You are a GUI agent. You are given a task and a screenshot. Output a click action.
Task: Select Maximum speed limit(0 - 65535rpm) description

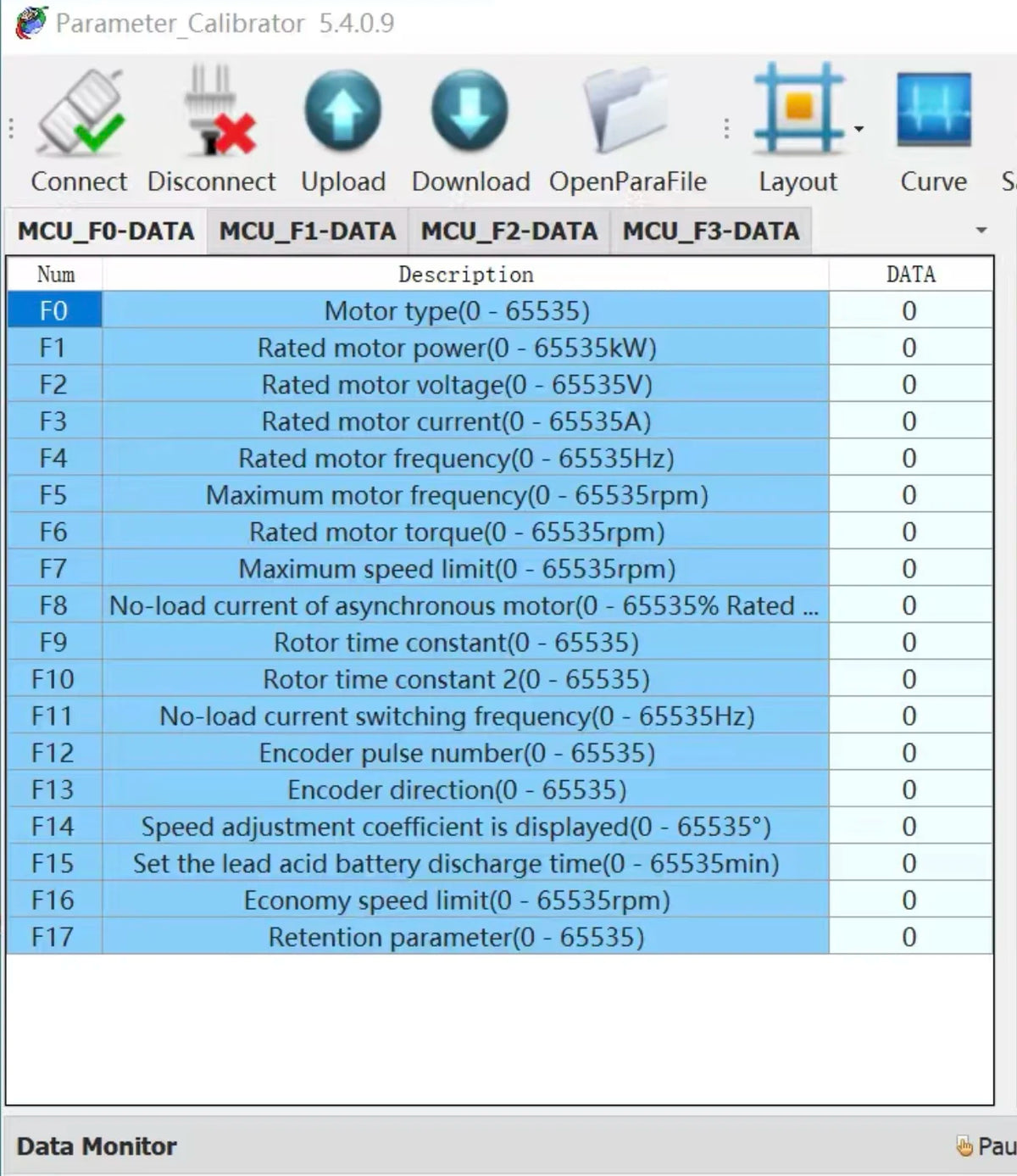[465, 569]
